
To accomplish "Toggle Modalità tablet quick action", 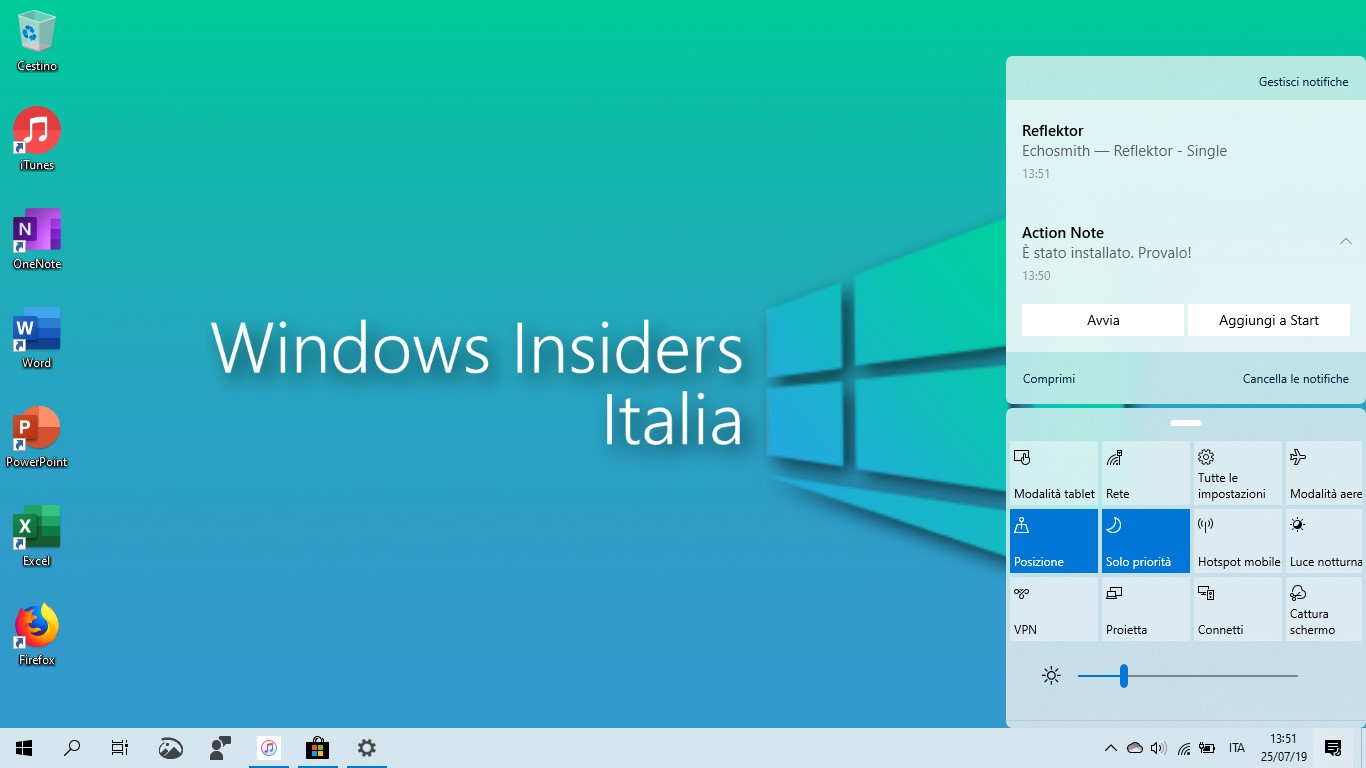I will (1054, 473).
